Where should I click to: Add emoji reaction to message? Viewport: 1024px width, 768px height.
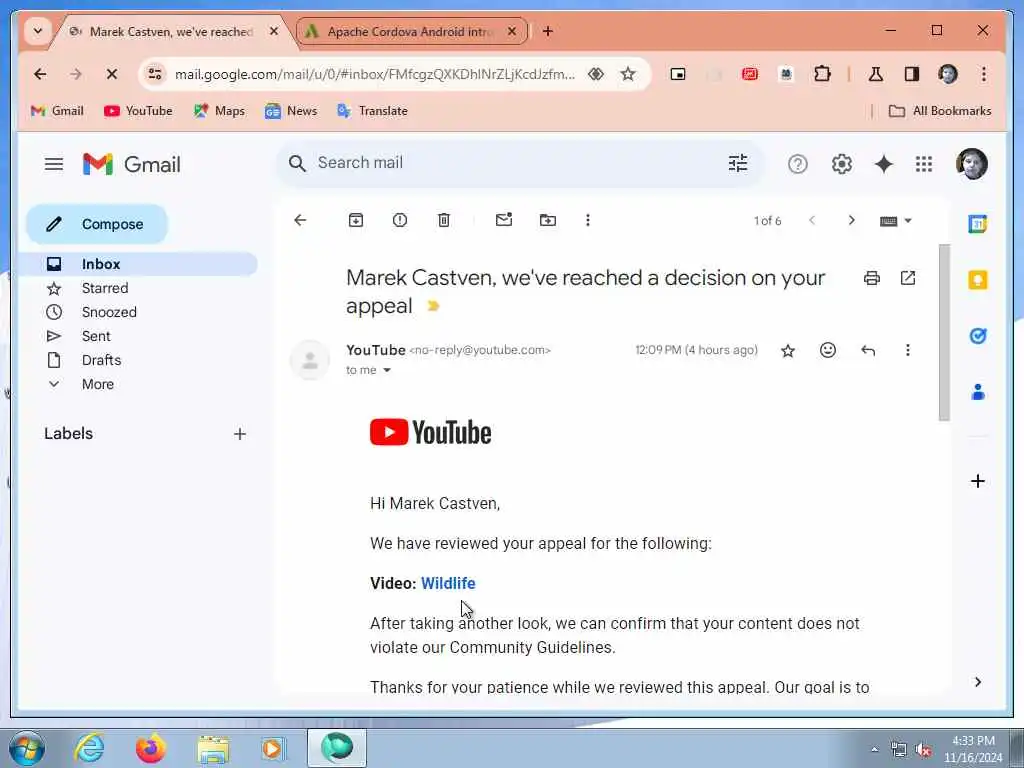point(827,351)
